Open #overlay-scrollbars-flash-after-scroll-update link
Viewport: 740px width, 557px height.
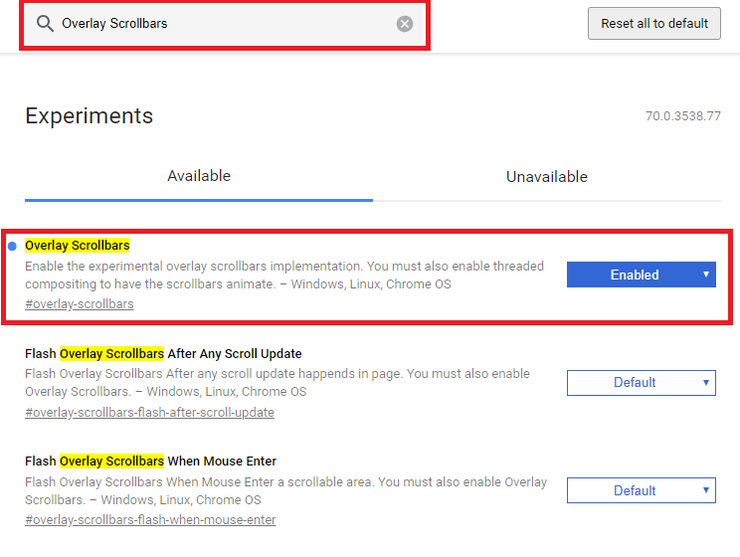pos(149,412)
